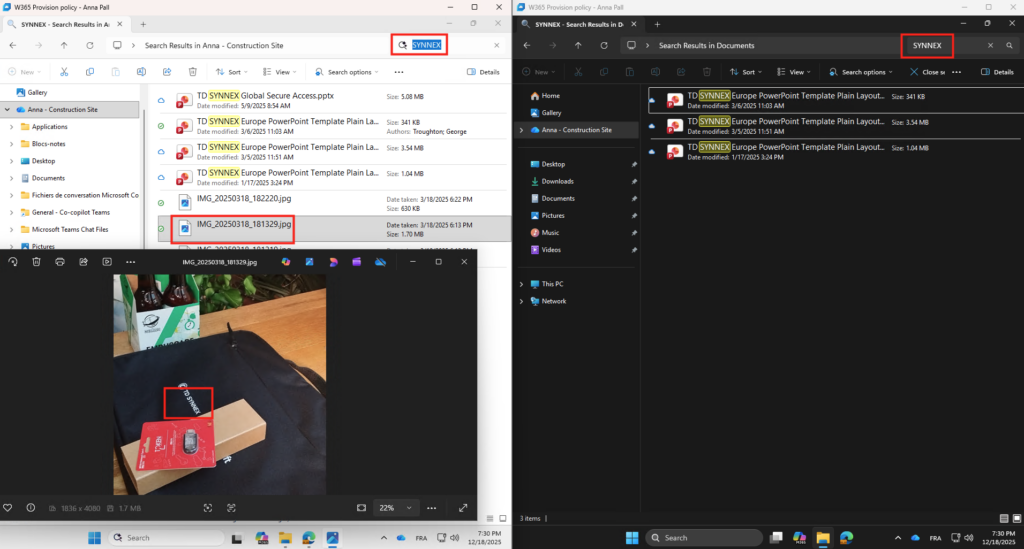
Task: Refresh the dark Explorer window
Action: point(603,45)
